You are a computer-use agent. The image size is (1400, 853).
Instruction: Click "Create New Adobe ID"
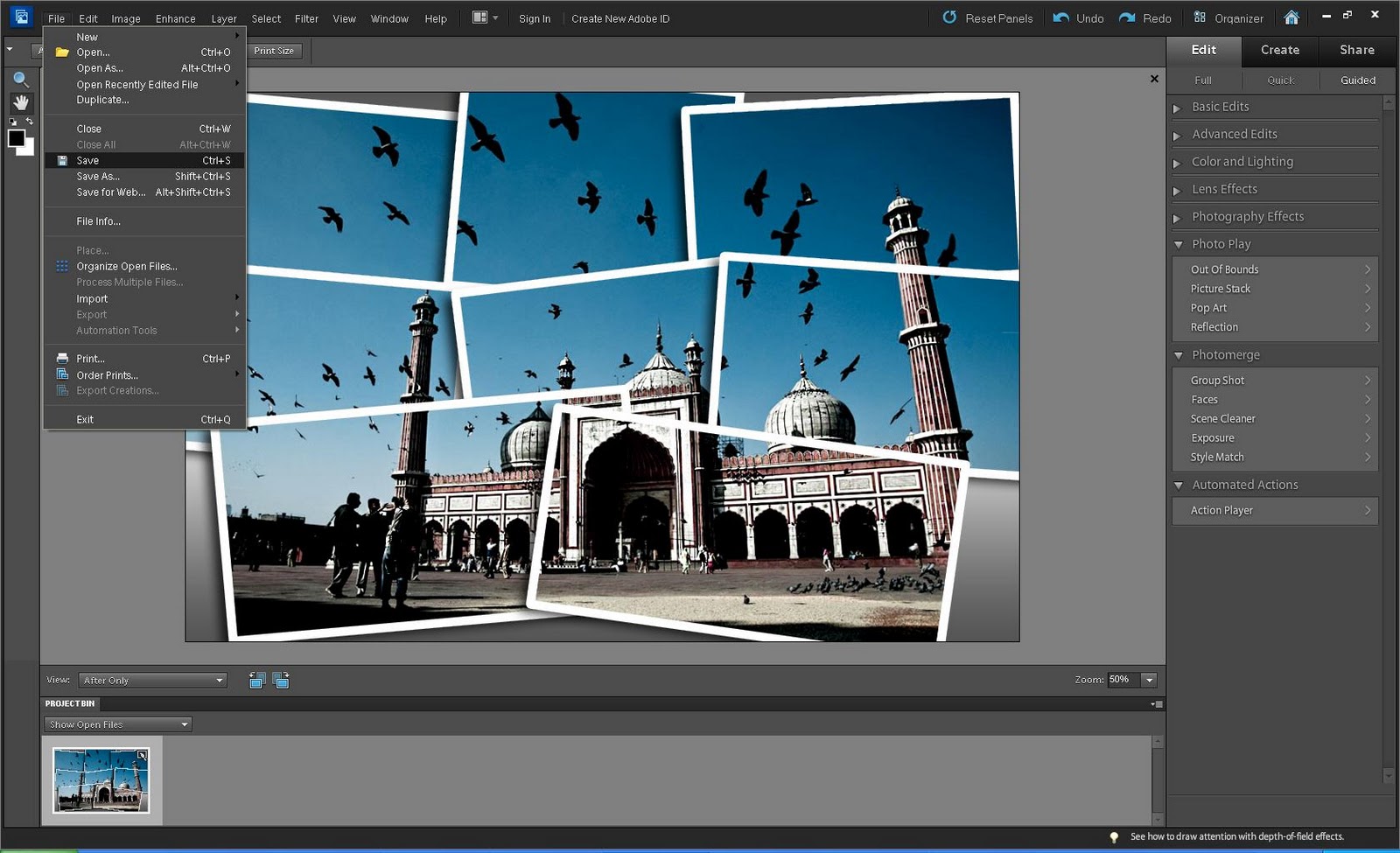click(x=620, y=18)
